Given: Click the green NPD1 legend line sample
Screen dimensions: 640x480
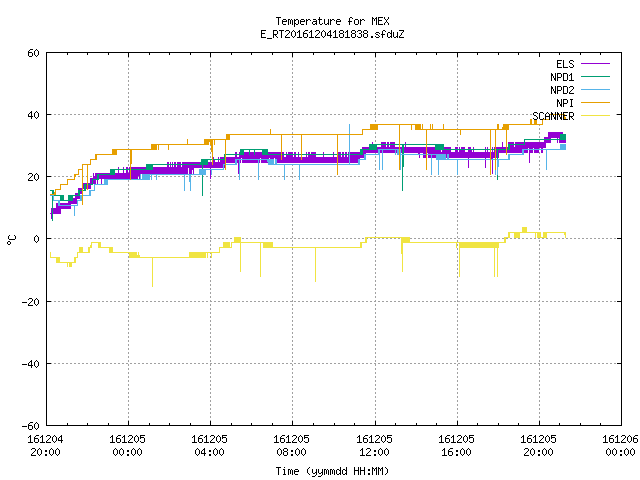Looking at the screenshot, I should (596, 77).
